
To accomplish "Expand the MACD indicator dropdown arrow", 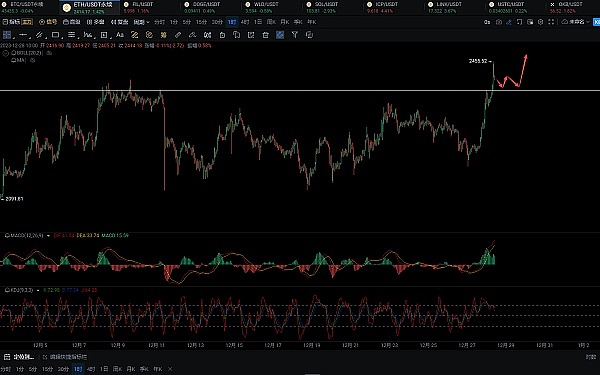I will pos(48,236).
